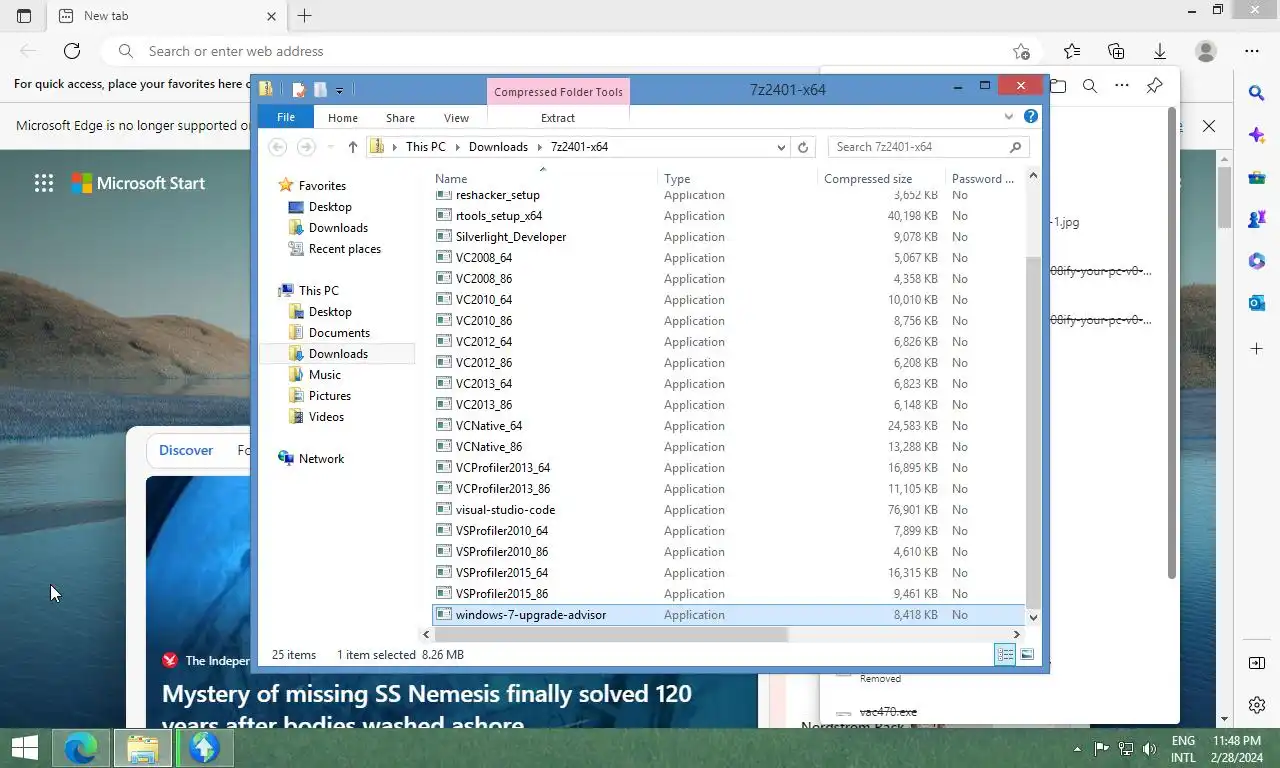Viewport: 1280px width, 768px height.
Task: Open Customize Quick Access Toolbar dropdown
Action: point(339,91)
